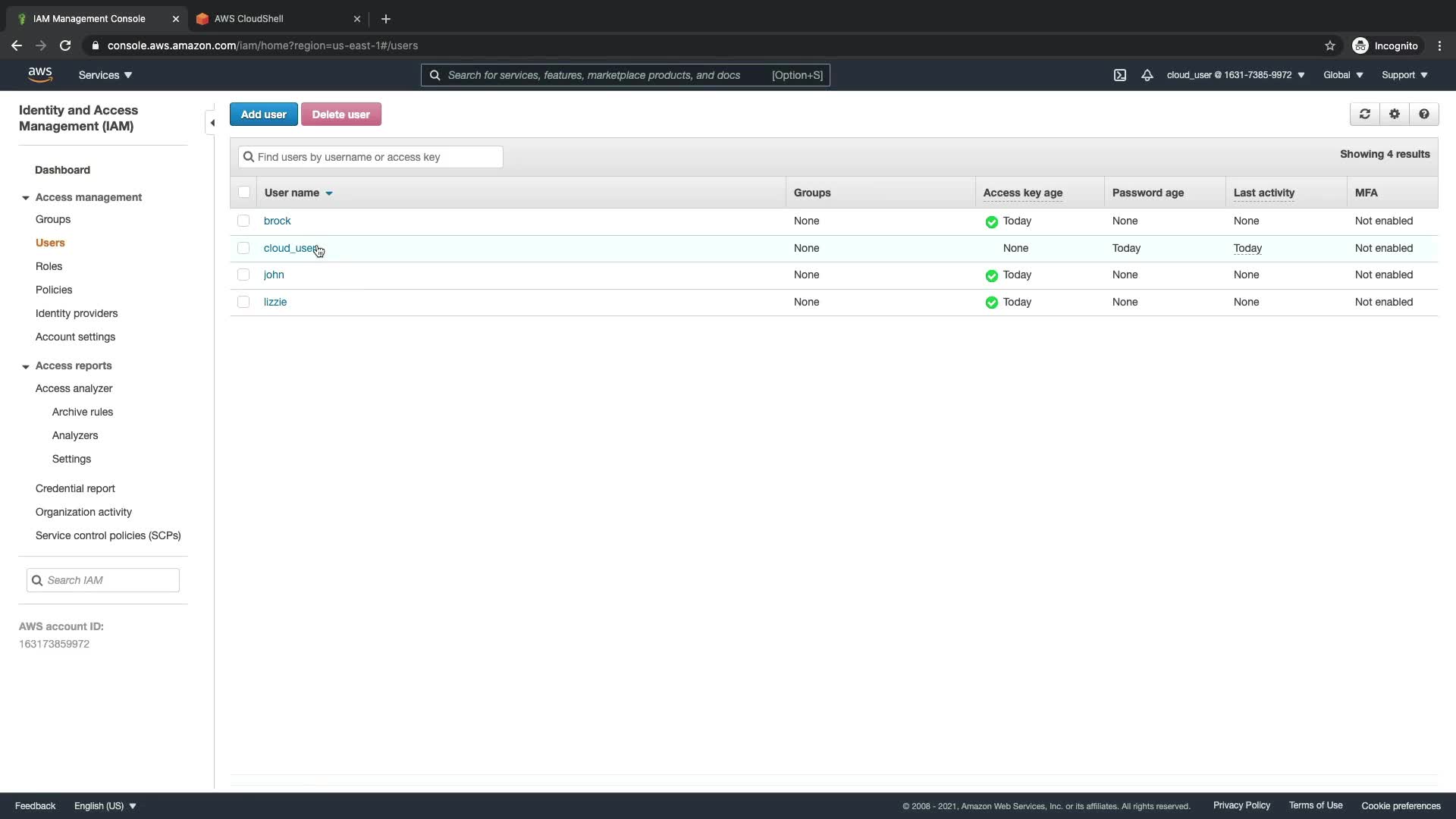Open the john user link
The width and height of the screenshot is (1456, 819).
pos(274,275)
